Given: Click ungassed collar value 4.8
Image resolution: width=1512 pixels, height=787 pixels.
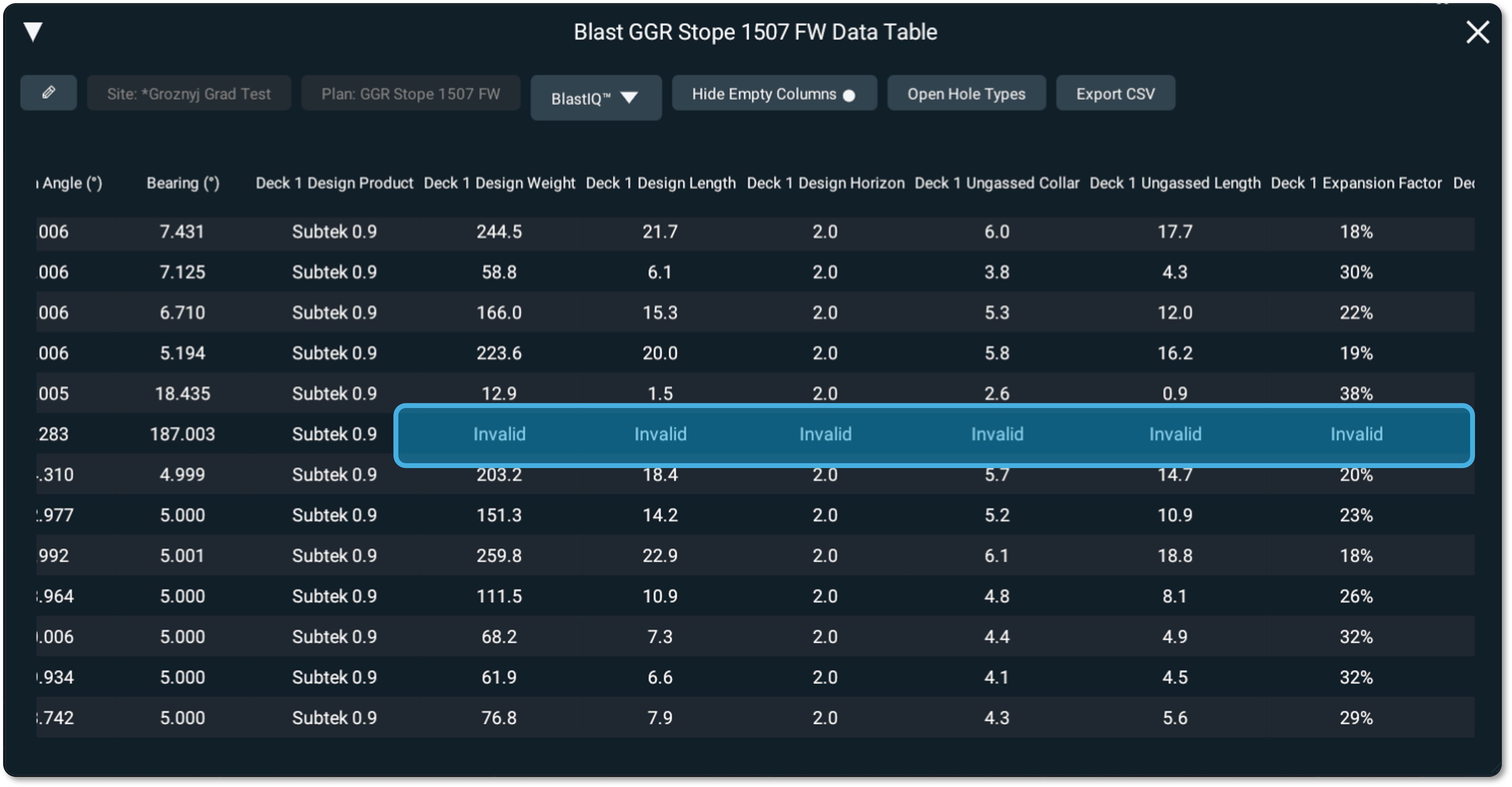Looking at the screenshot, I should 997,596.
